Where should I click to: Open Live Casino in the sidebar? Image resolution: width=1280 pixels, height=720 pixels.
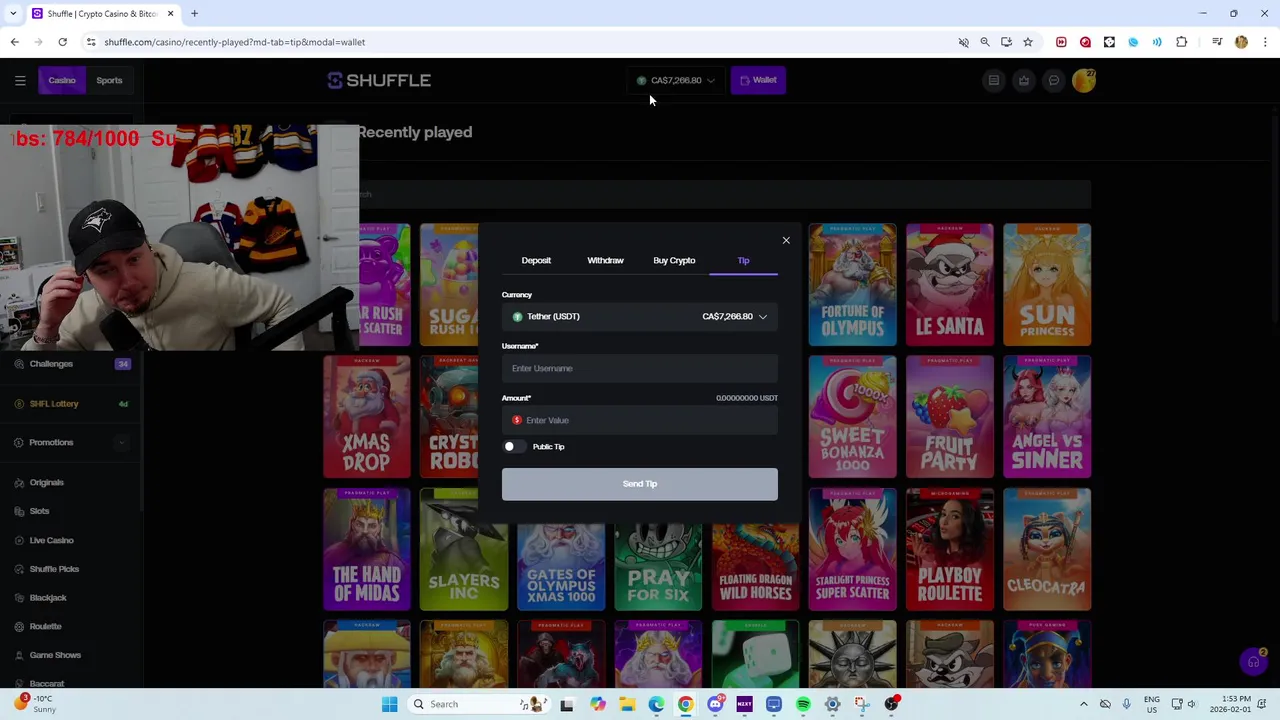pos(51,540)
